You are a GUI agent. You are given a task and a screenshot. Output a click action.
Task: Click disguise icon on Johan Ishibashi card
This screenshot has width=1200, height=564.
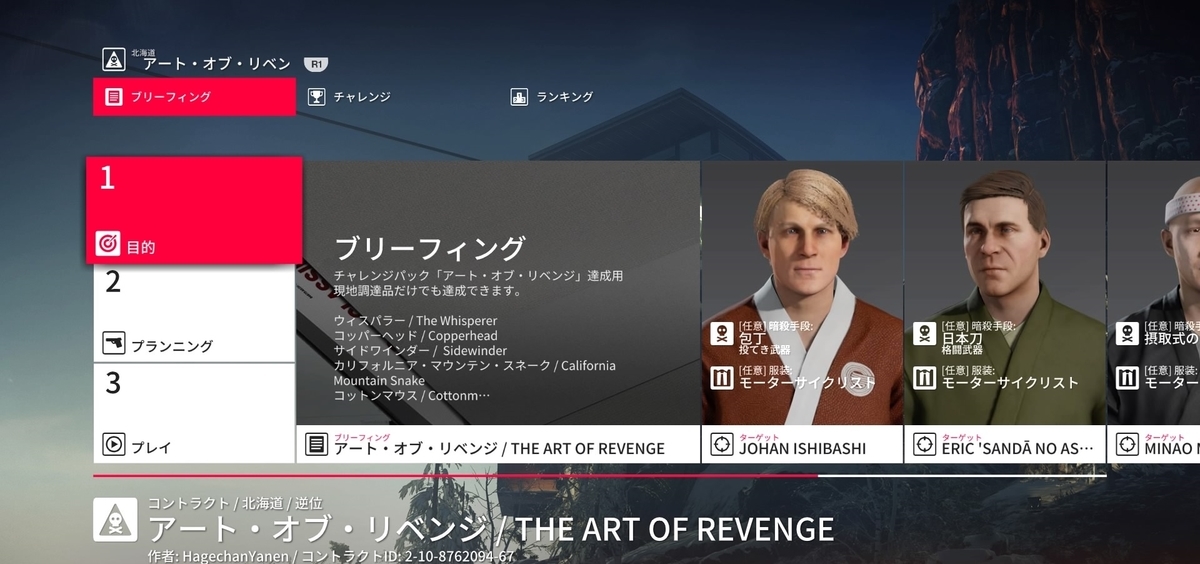coord(720,377)
